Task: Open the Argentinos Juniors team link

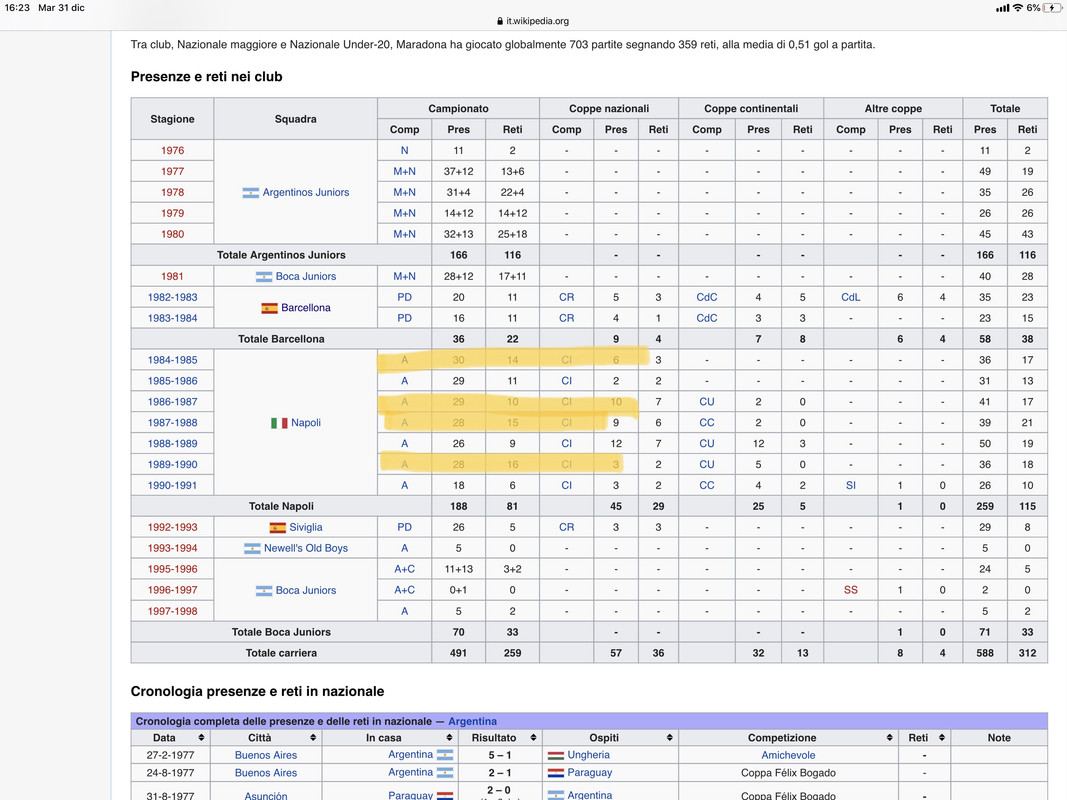Action: (x=306, y=193)
